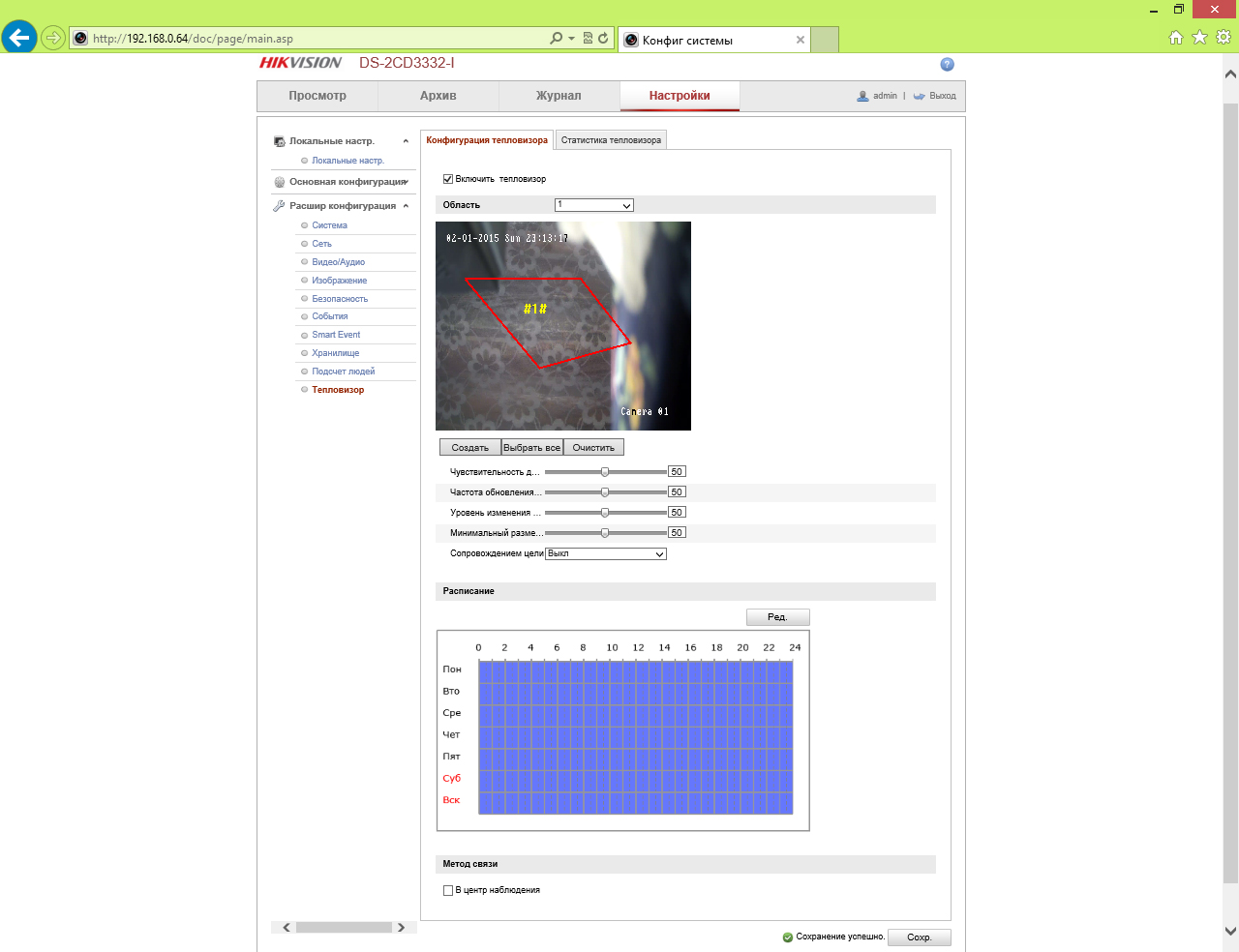Click the search magnifier in address bar
Screen dimensions: 1239x952
pyautogui.click(x=556, y=39)
